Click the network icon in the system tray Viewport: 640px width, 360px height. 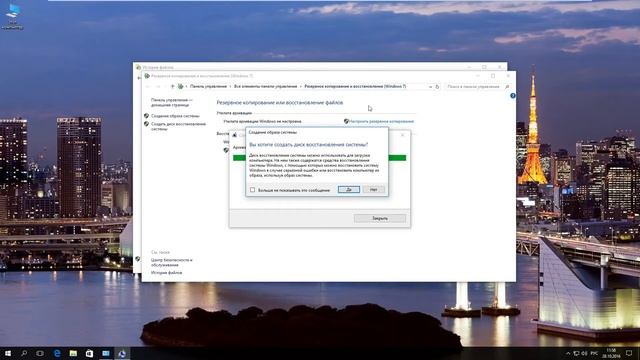pos(576,353)
